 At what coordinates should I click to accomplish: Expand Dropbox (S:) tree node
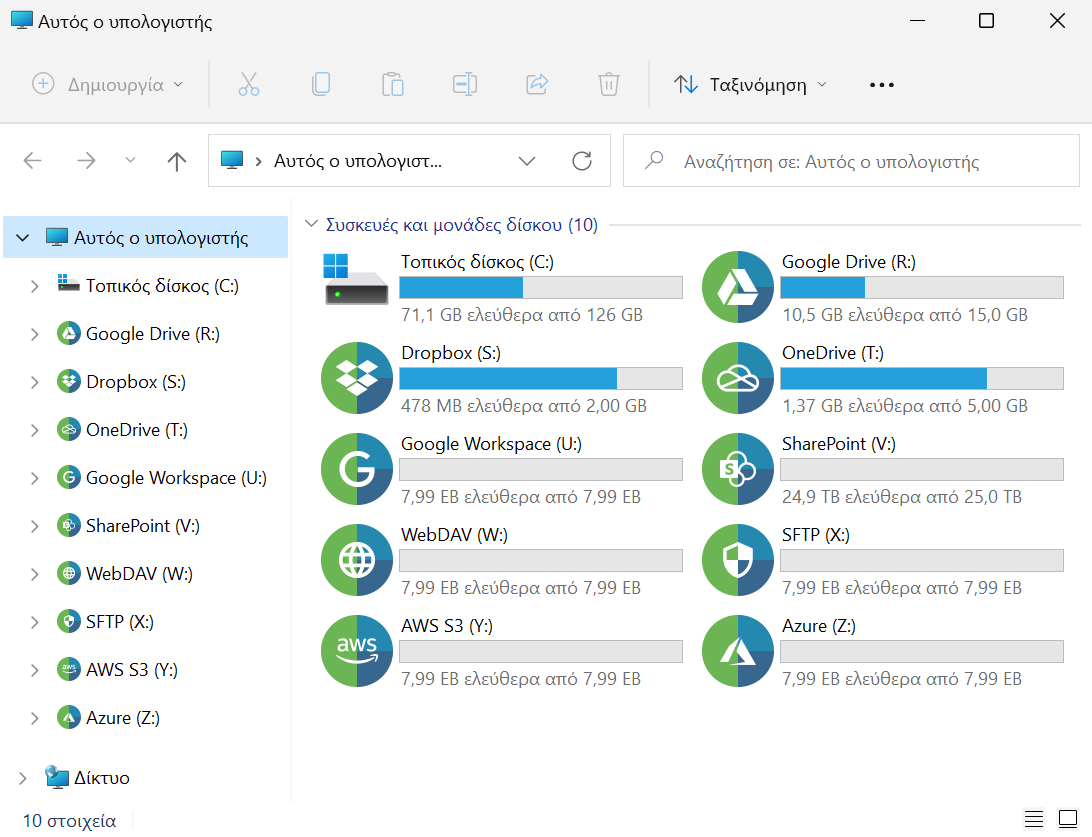coord(34,382)
